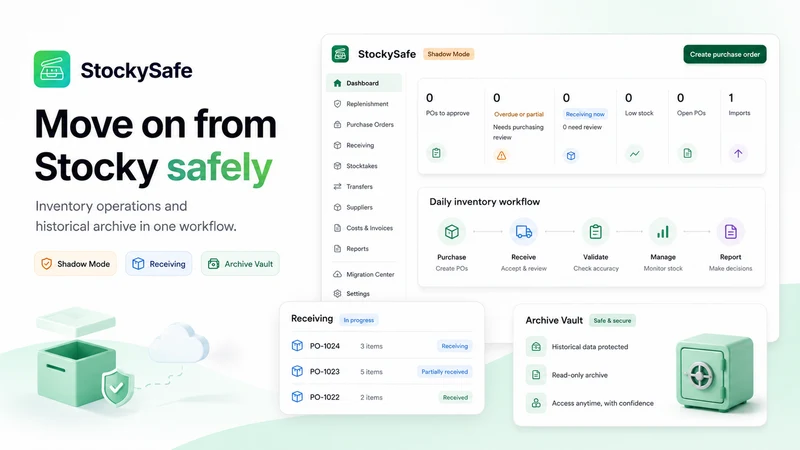
Task: Click the POs to approve label
Action: point(447,113)
